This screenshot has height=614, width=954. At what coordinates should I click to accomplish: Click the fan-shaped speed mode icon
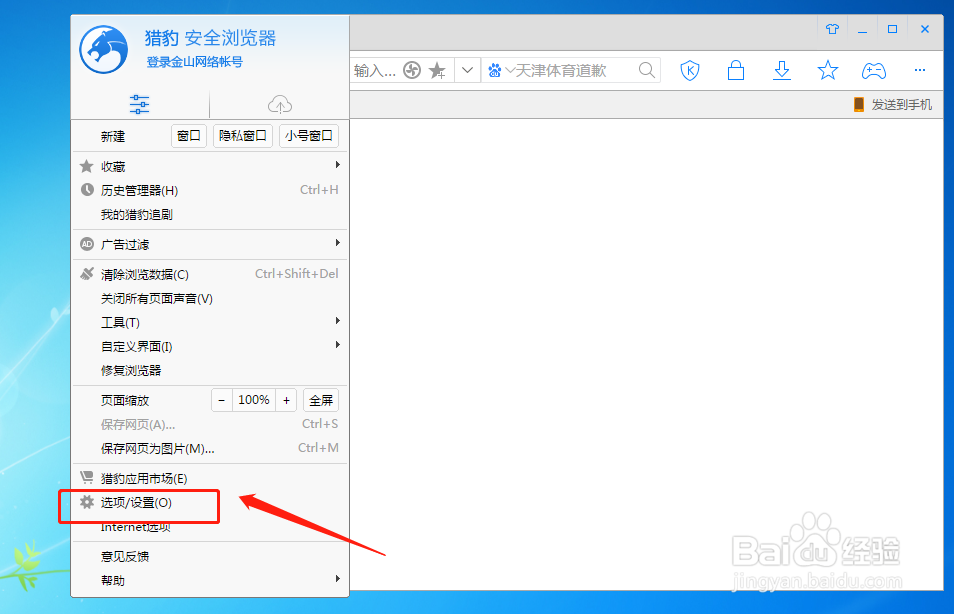coord(412,71)
